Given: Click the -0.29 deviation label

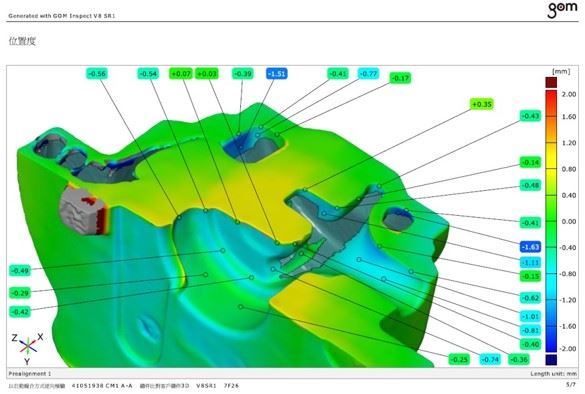Looking at the screenshot, I should click(x=20, y=293).
